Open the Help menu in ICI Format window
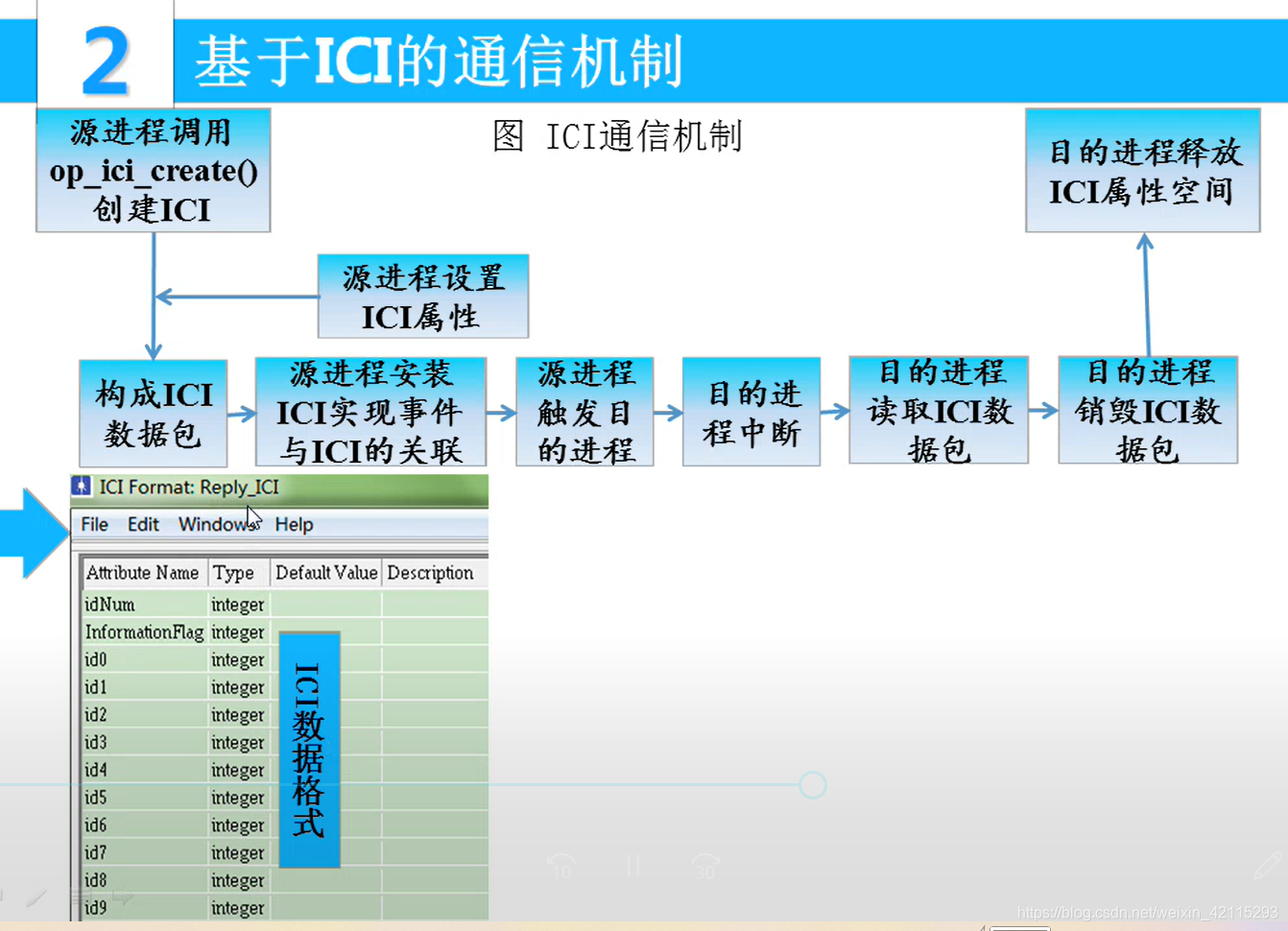 294,524
